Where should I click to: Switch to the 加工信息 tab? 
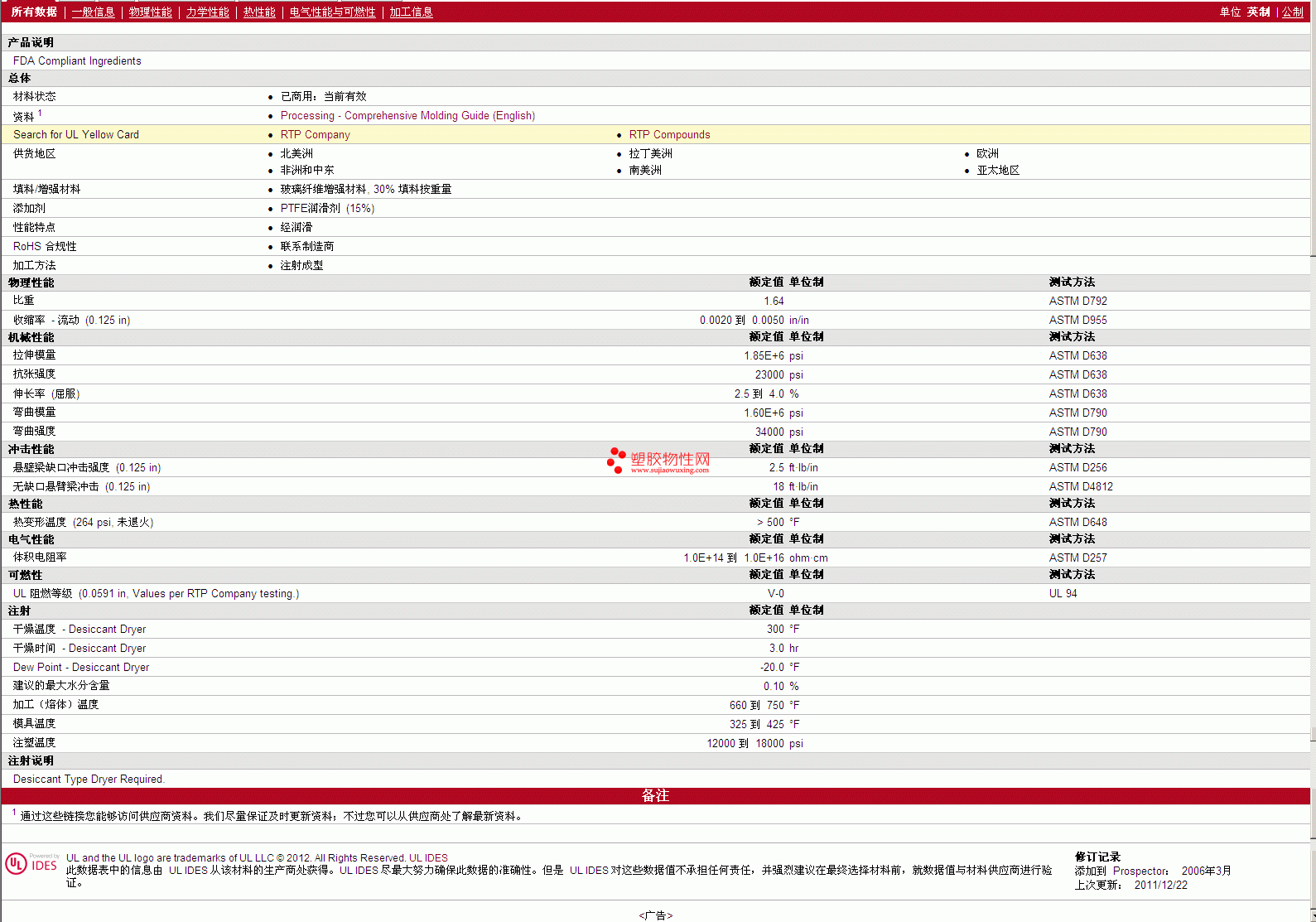(411, 12)
